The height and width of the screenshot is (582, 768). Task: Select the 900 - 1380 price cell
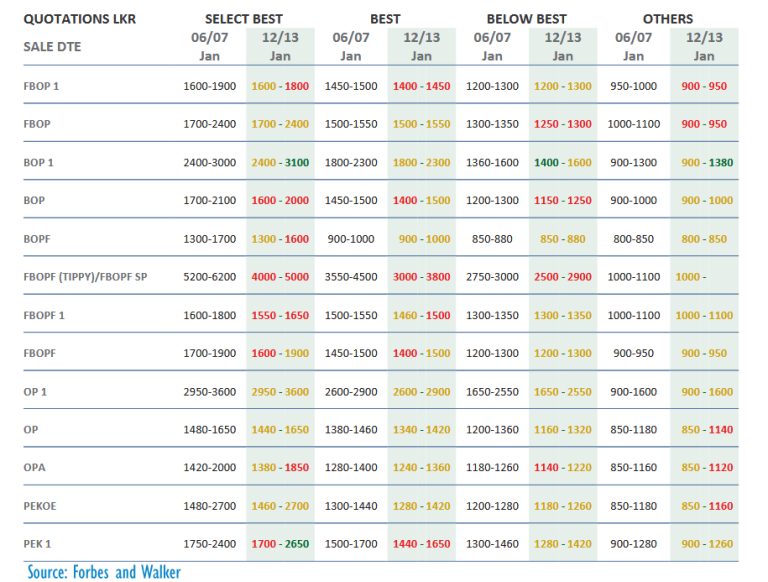(x=704, y=163)
